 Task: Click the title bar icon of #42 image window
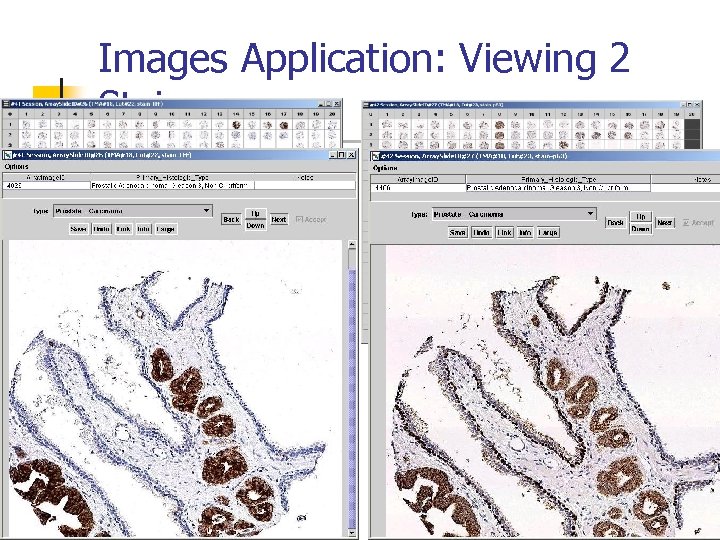click(376, 156)
